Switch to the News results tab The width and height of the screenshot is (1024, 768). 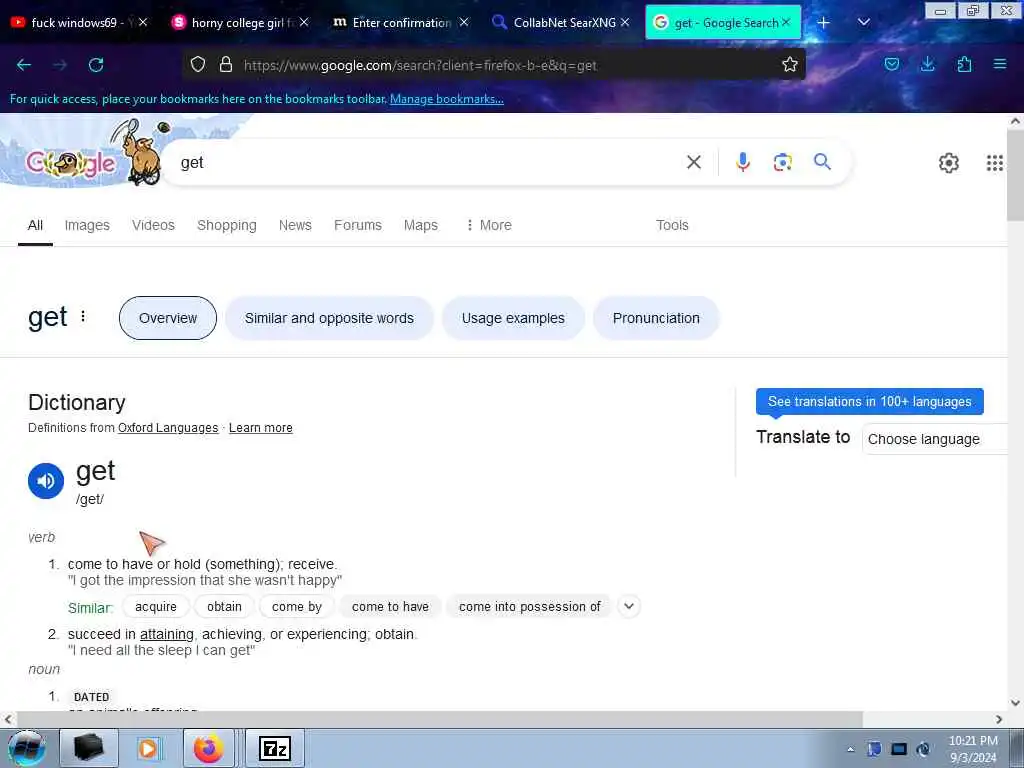tap(295, 225)
